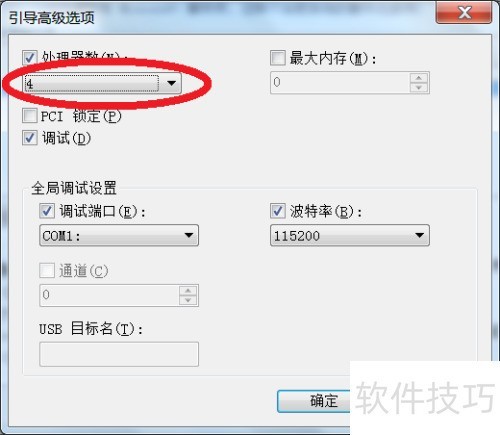Viewport: 500px width, 435px height.
Task: Click the 最大内存 value input field
Action: (340, 82)
